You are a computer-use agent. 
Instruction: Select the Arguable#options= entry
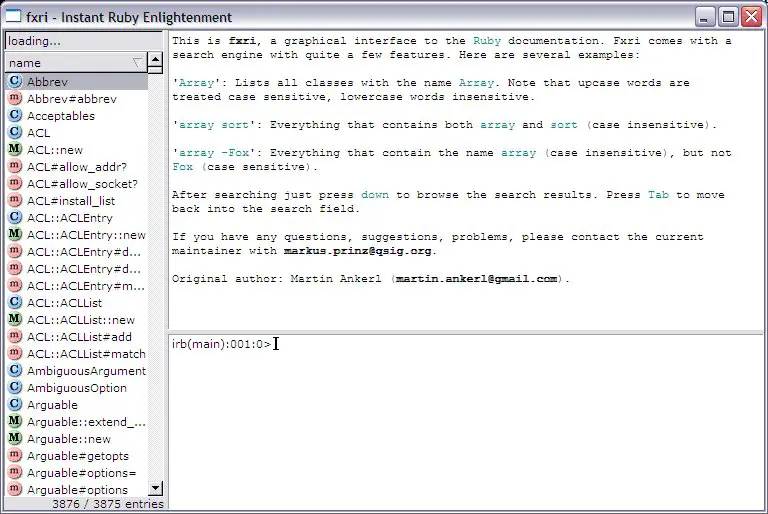(81, 473)
